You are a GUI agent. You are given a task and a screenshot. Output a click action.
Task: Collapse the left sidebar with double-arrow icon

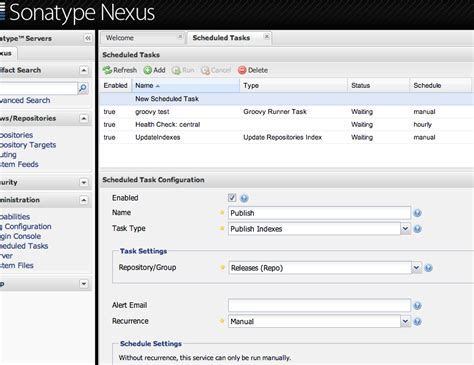click(x=88, y=38)
